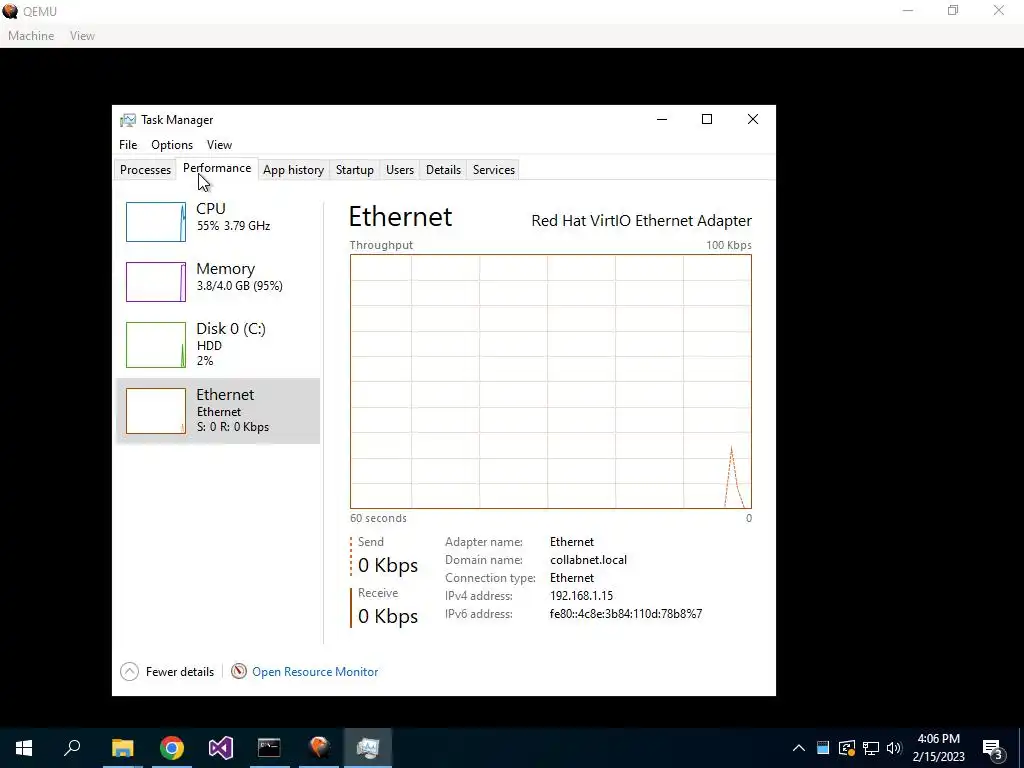This screenshot has width=1024, height=768.
Task: Click the Resource Monitor icon
Action: point(239,671)
